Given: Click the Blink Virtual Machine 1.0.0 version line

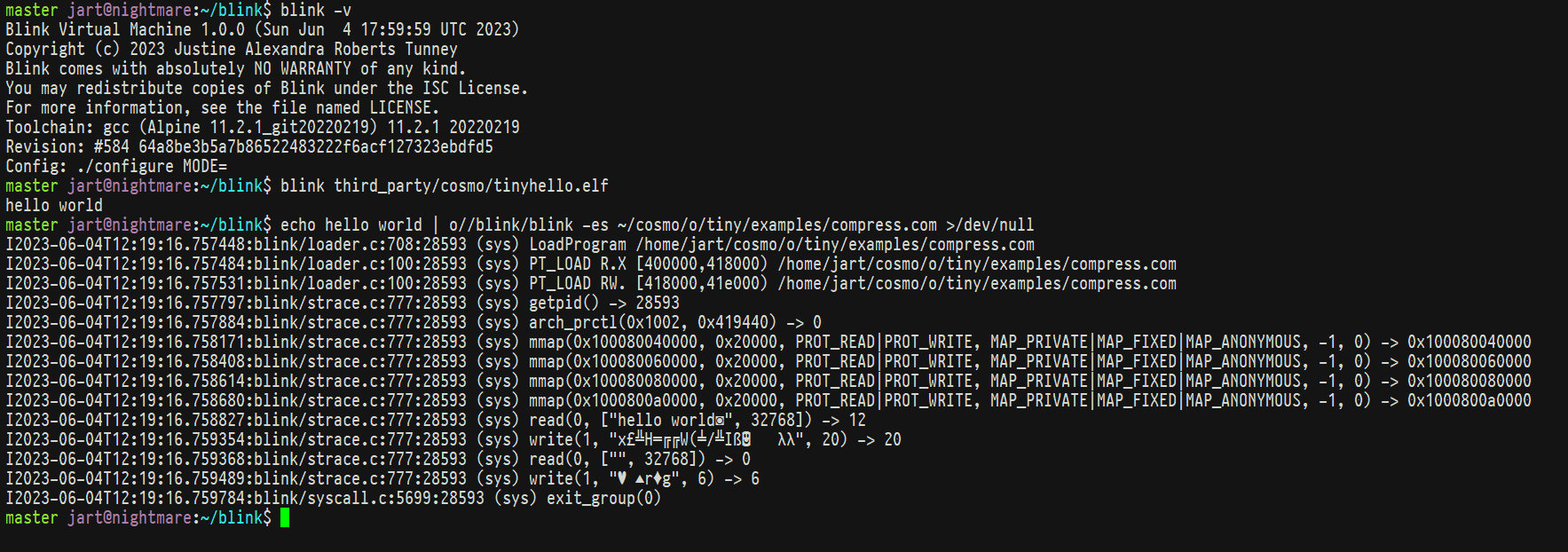Looking at the screenshot, I should click(x=263, y=29).
